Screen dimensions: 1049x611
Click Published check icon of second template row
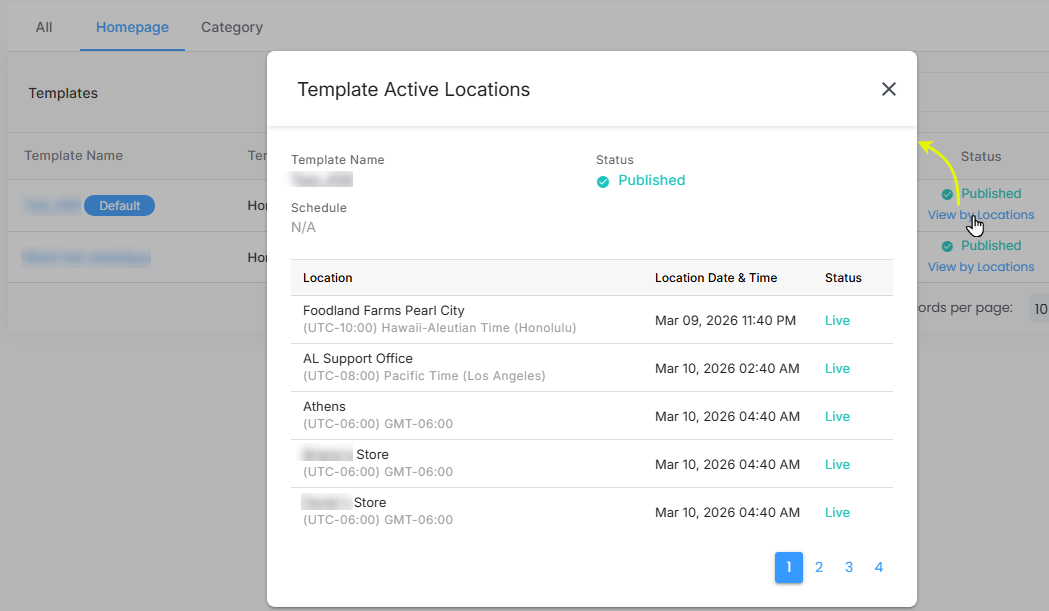[x=947, y=246]
